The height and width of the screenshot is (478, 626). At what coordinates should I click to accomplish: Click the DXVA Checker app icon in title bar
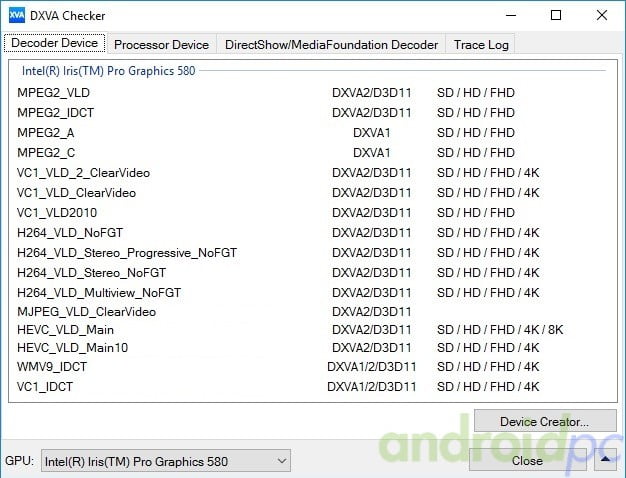point(17,16)
